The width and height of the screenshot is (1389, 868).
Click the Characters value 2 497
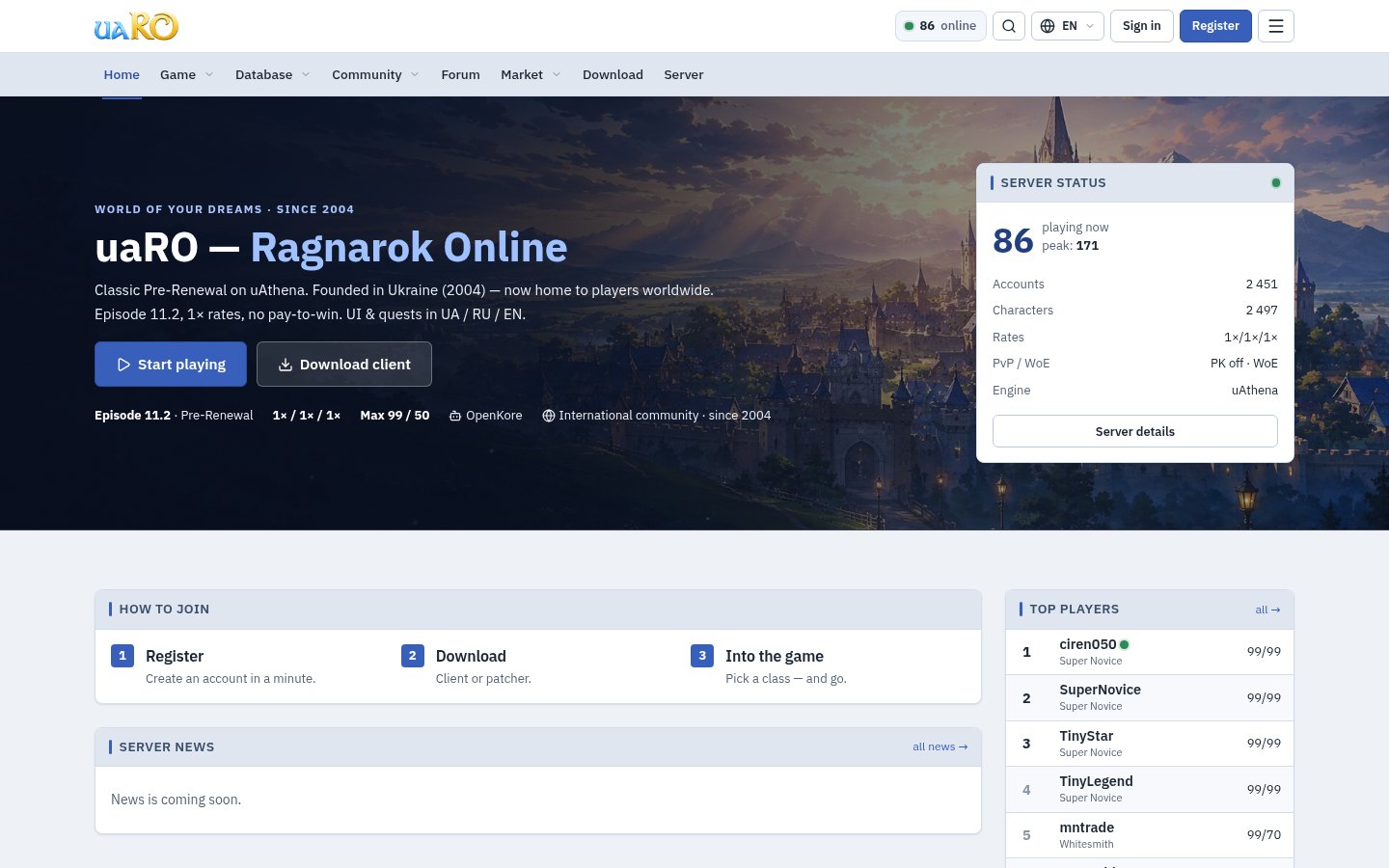point(1262,311)
